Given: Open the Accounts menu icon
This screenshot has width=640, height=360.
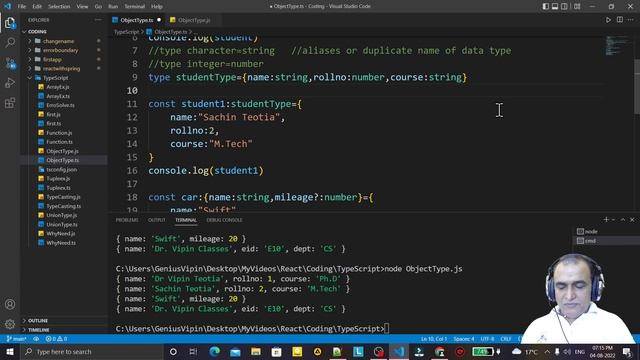Looking at the screenshot, I should pyautogui.click(x=10, y=304).
